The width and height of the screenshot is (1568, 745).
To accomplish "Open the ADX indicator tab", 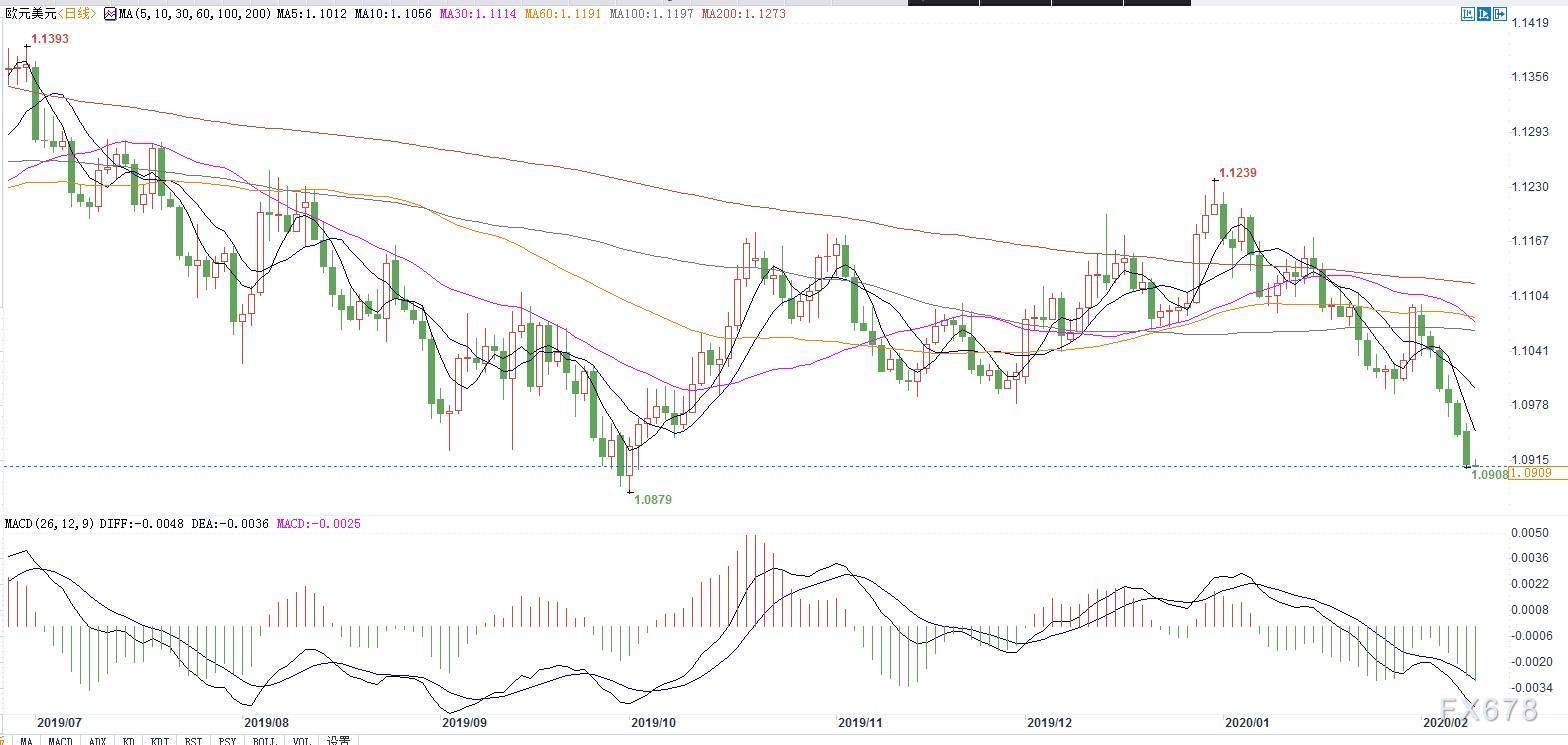I will tap(97, 741).
